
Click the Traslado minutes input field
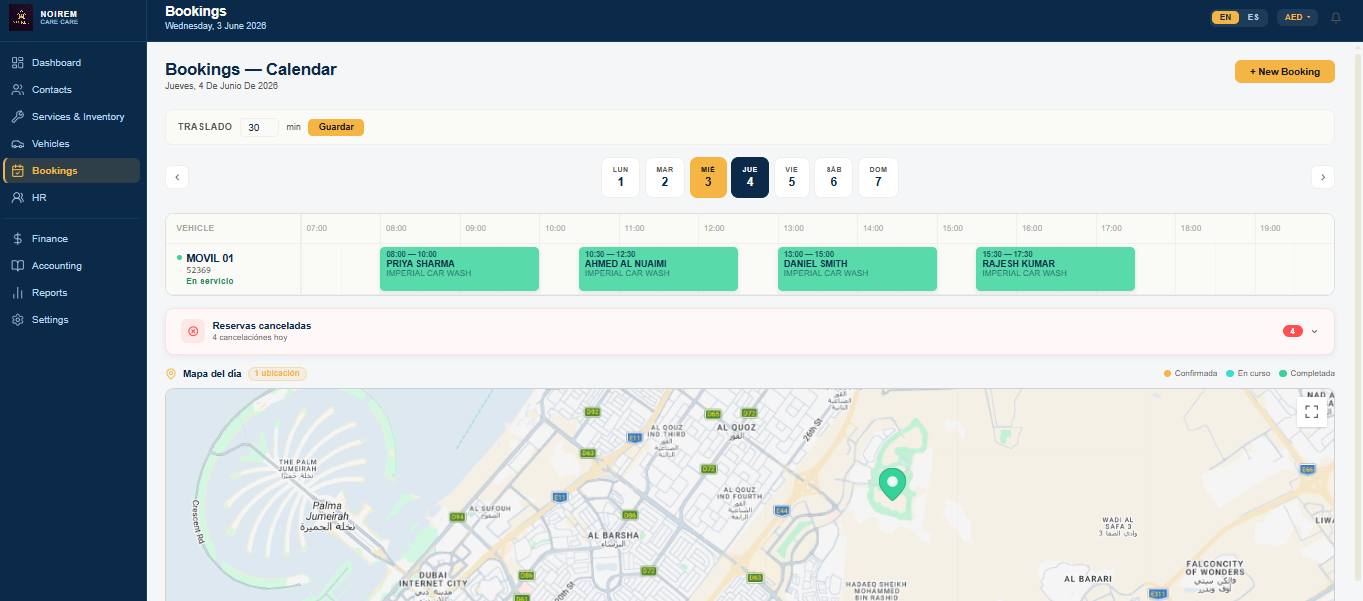[260, 127]
